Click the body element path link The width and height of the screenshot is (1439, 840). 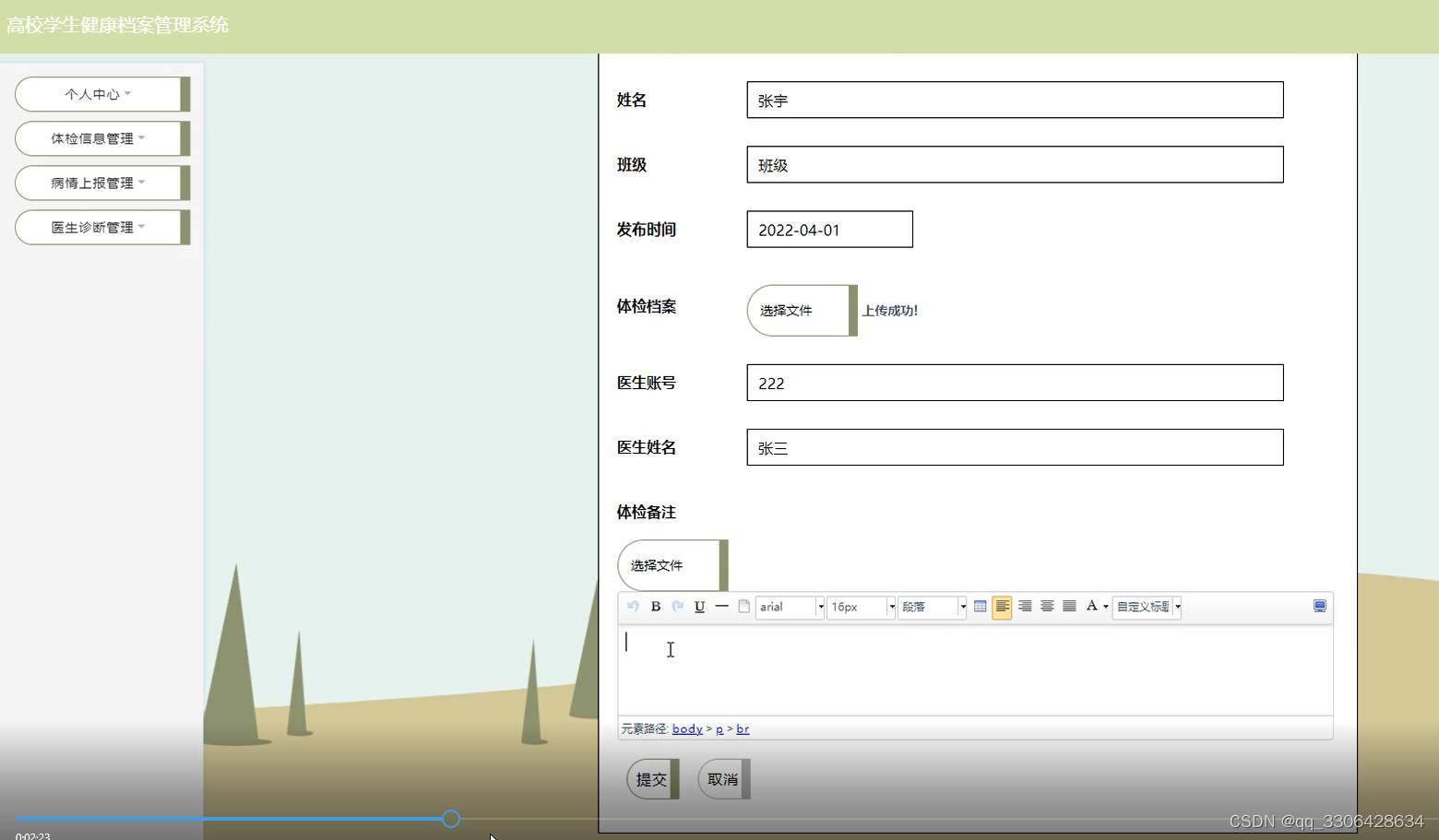coord(687,728)
